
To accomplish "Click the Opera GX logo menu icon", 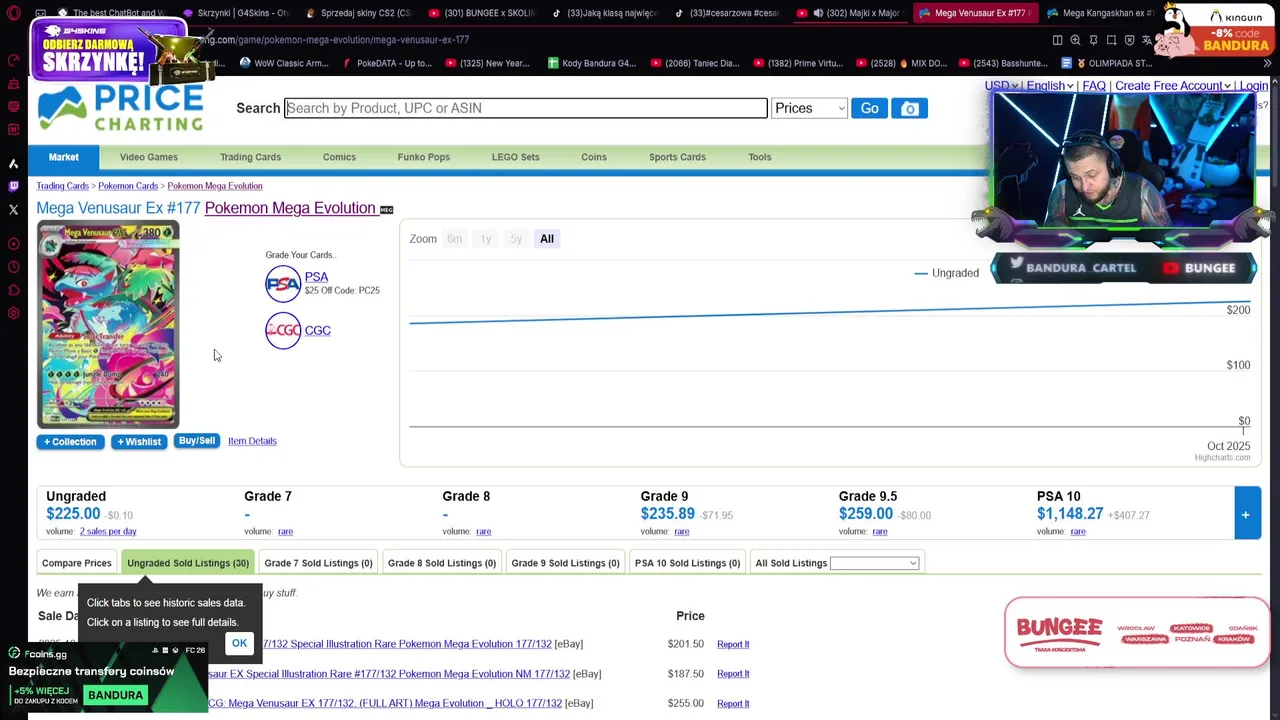I will [x=13, y=13].
